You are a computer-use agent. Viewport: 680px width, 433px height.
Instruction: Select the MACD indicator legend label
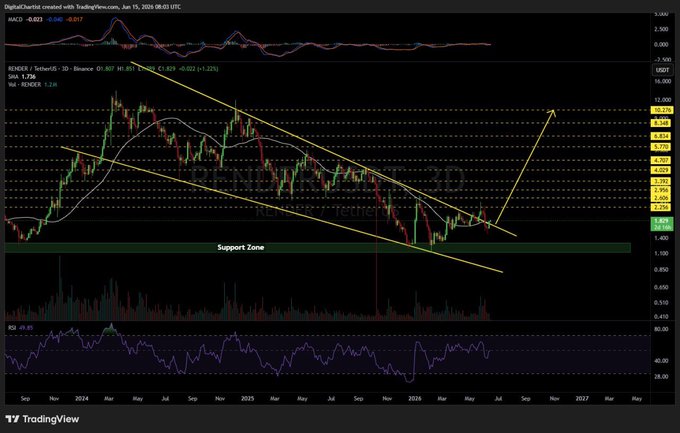[16, 20]
